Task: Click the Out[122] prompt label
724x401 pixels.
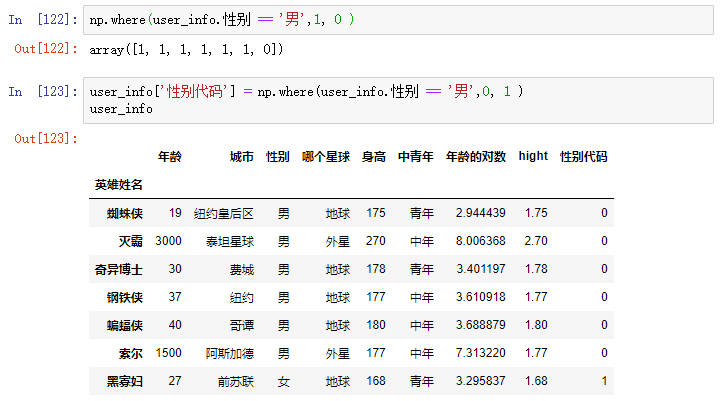Action: pyautogui.click(x=46, y=49)
